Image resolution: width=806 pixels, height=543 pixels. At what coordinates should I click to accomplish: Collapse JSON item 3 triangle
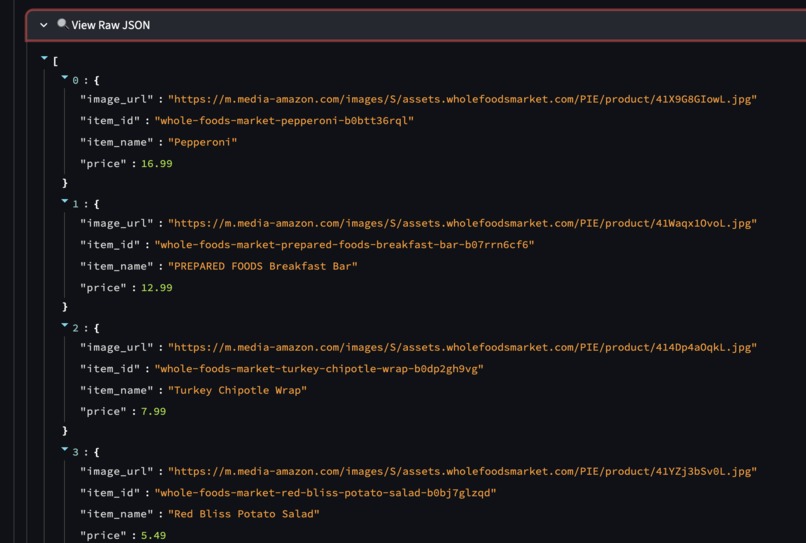point(65,449)
